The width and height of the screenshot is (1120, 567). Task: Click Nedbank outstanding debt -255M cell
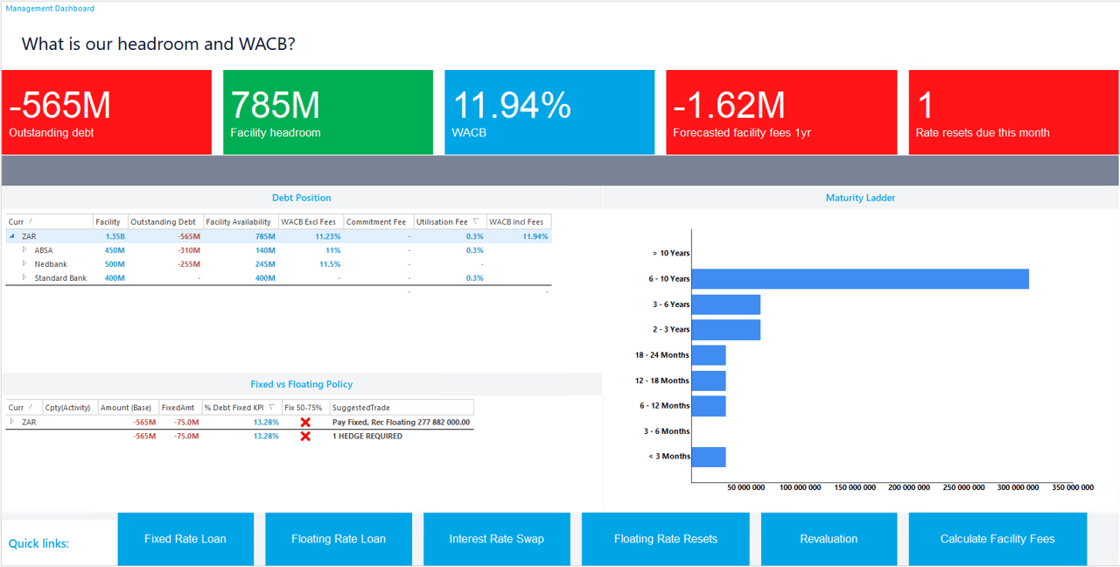[x=188, y=264]
